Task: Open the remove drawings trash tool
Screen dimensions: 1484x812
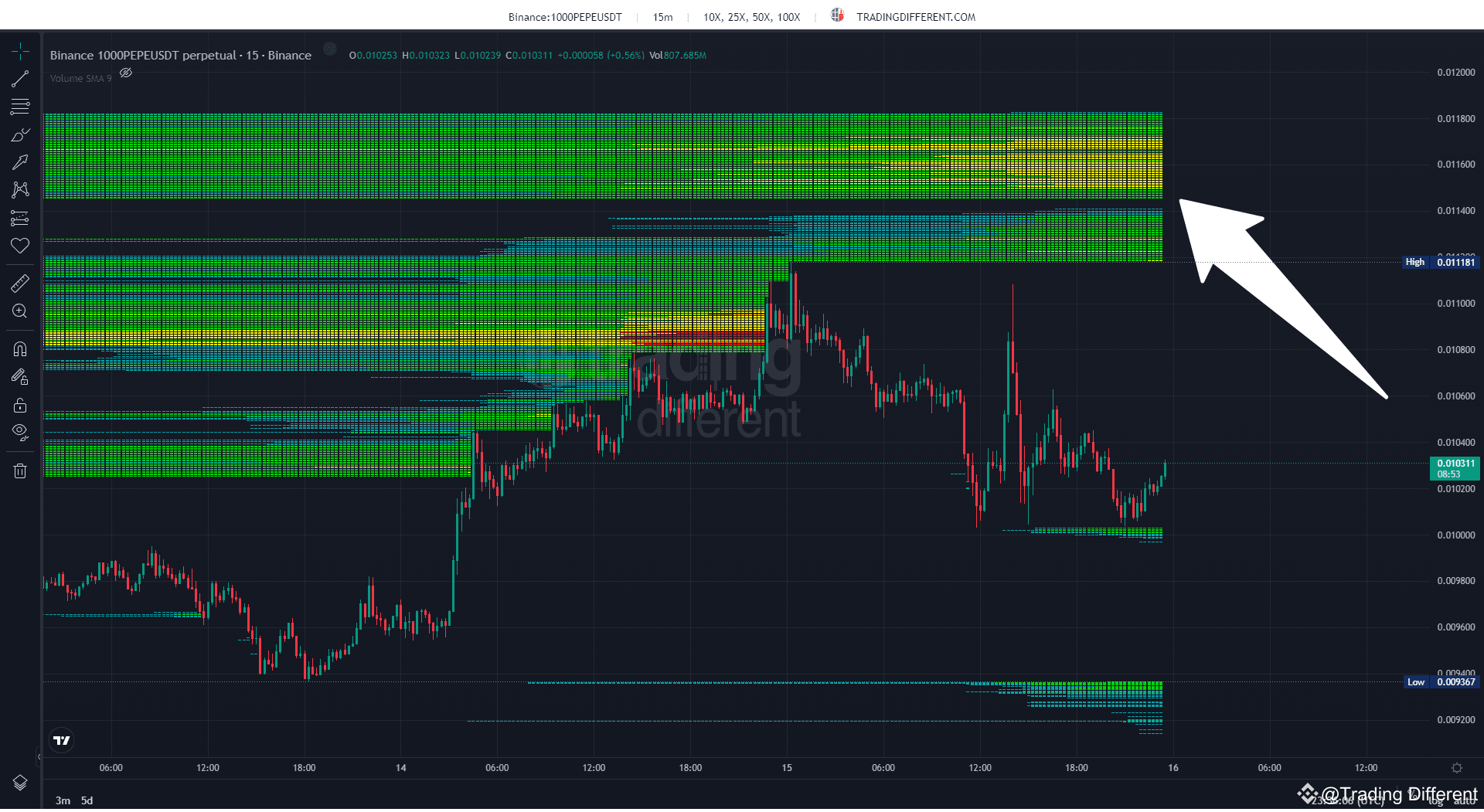Action: (20, 470)
